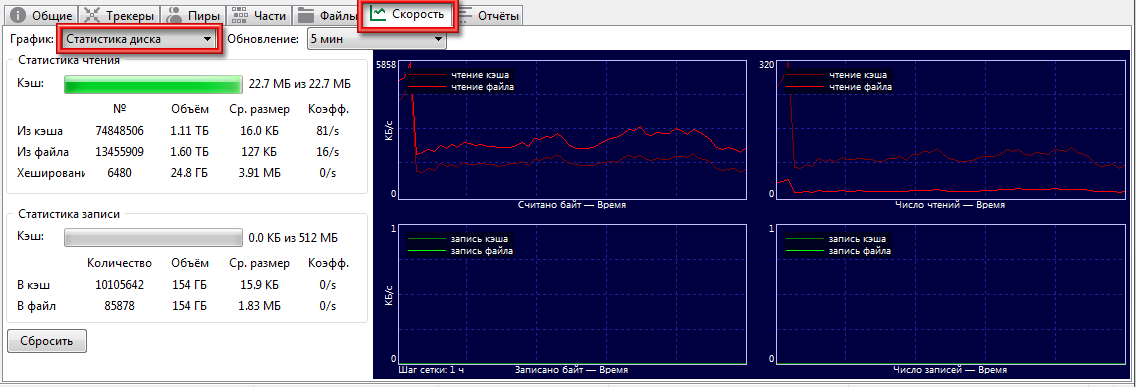The image size is (1136, 387).
Task: Click volume value 24.8 ГБ
Action: (x=190, y=173)
